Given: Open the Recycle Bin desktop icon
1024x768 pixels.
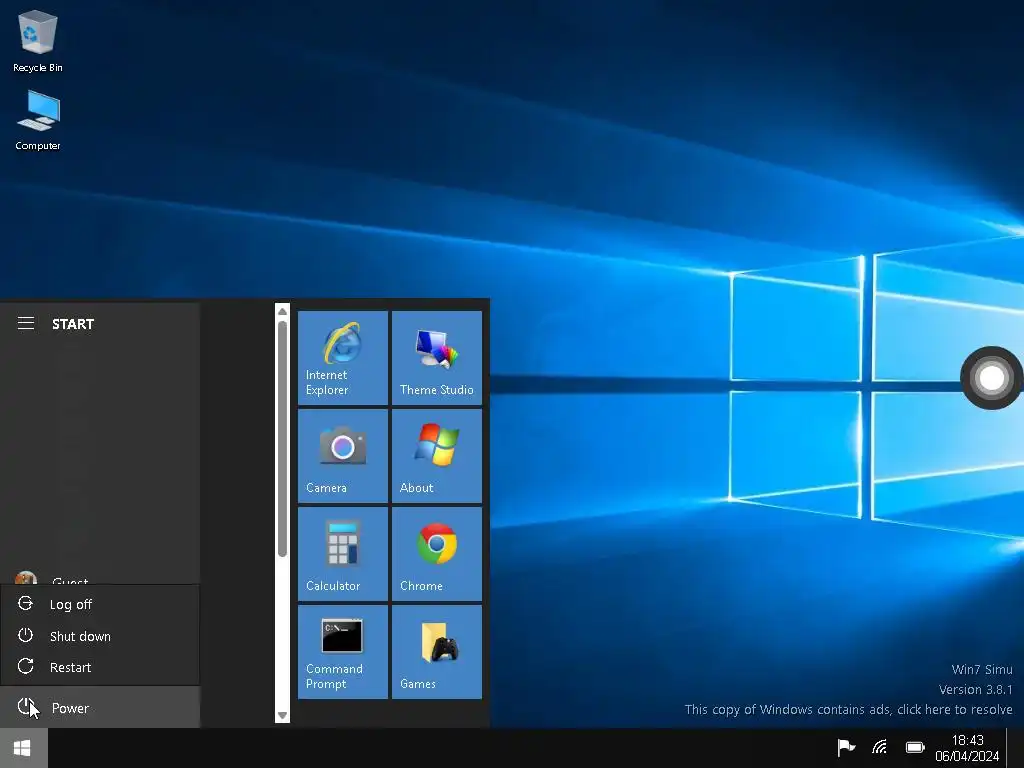Looking at the screenshot, I should [x=37, y=40].
